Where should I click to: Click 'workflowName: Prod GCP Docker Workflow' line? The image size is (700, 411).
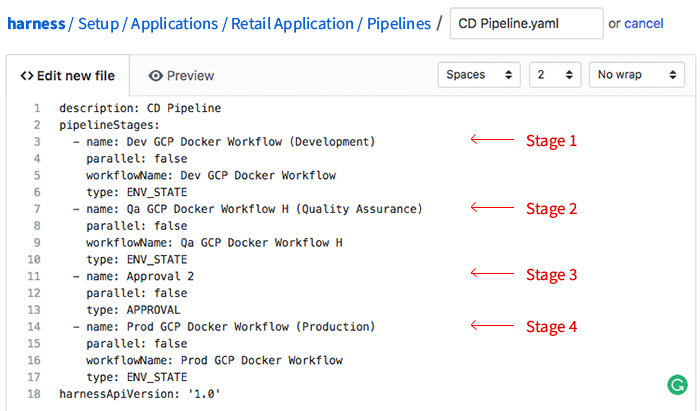(x=214, y=360)
